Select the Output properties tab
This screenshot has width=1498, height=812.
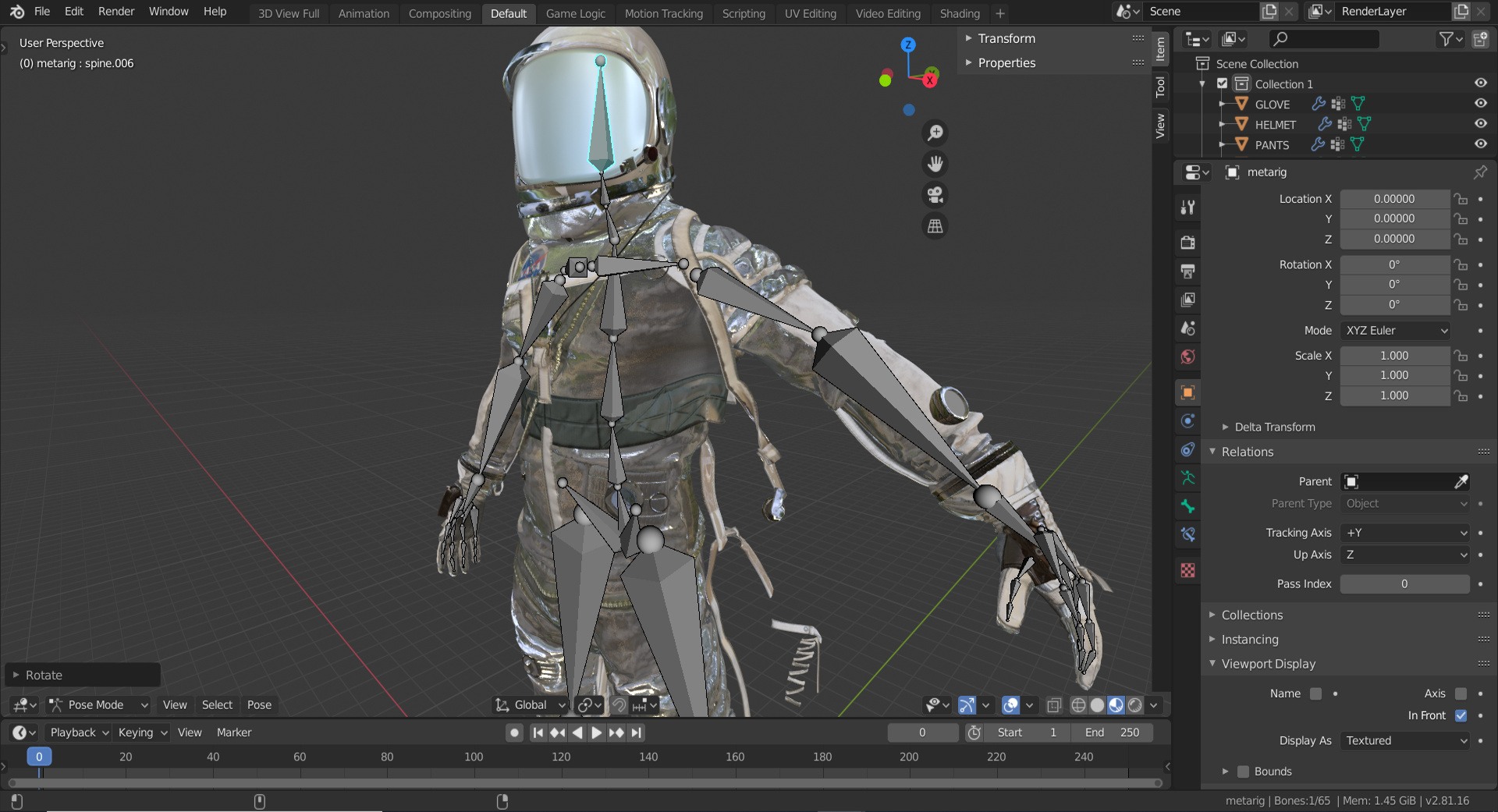pos(1187,271)
